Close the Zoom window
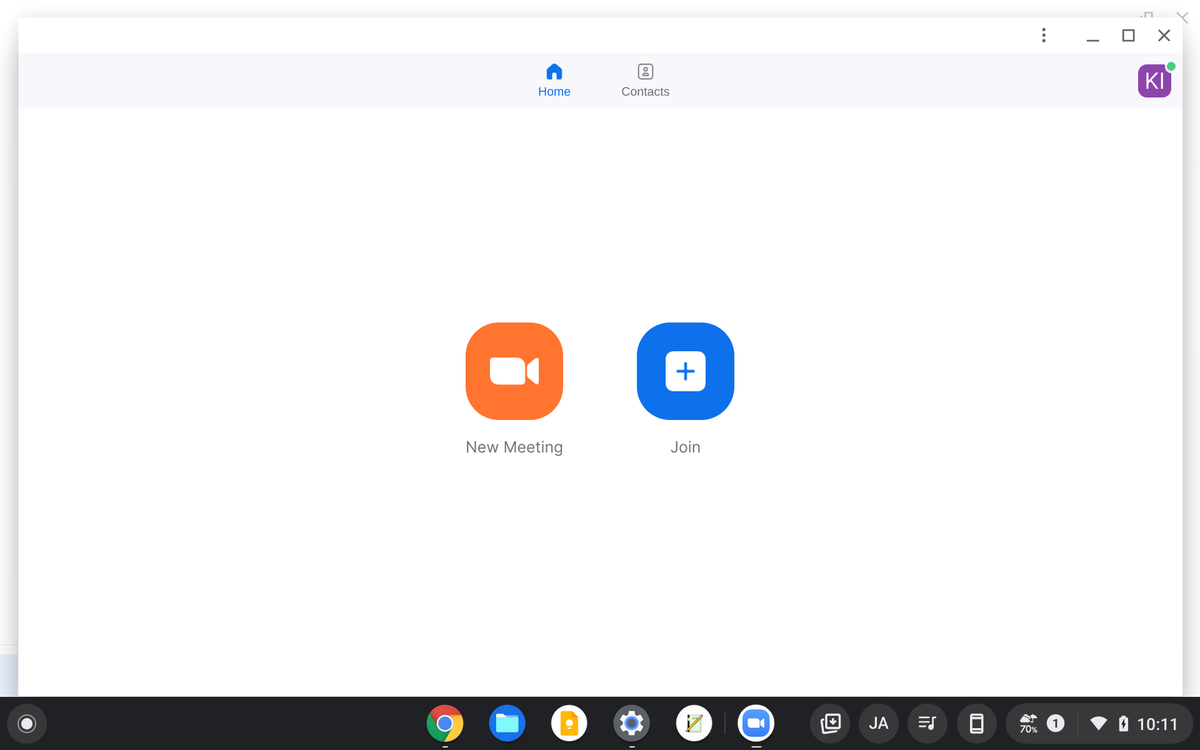The width and height of the screenshot is (1200, 750). tap(1164, 35)
